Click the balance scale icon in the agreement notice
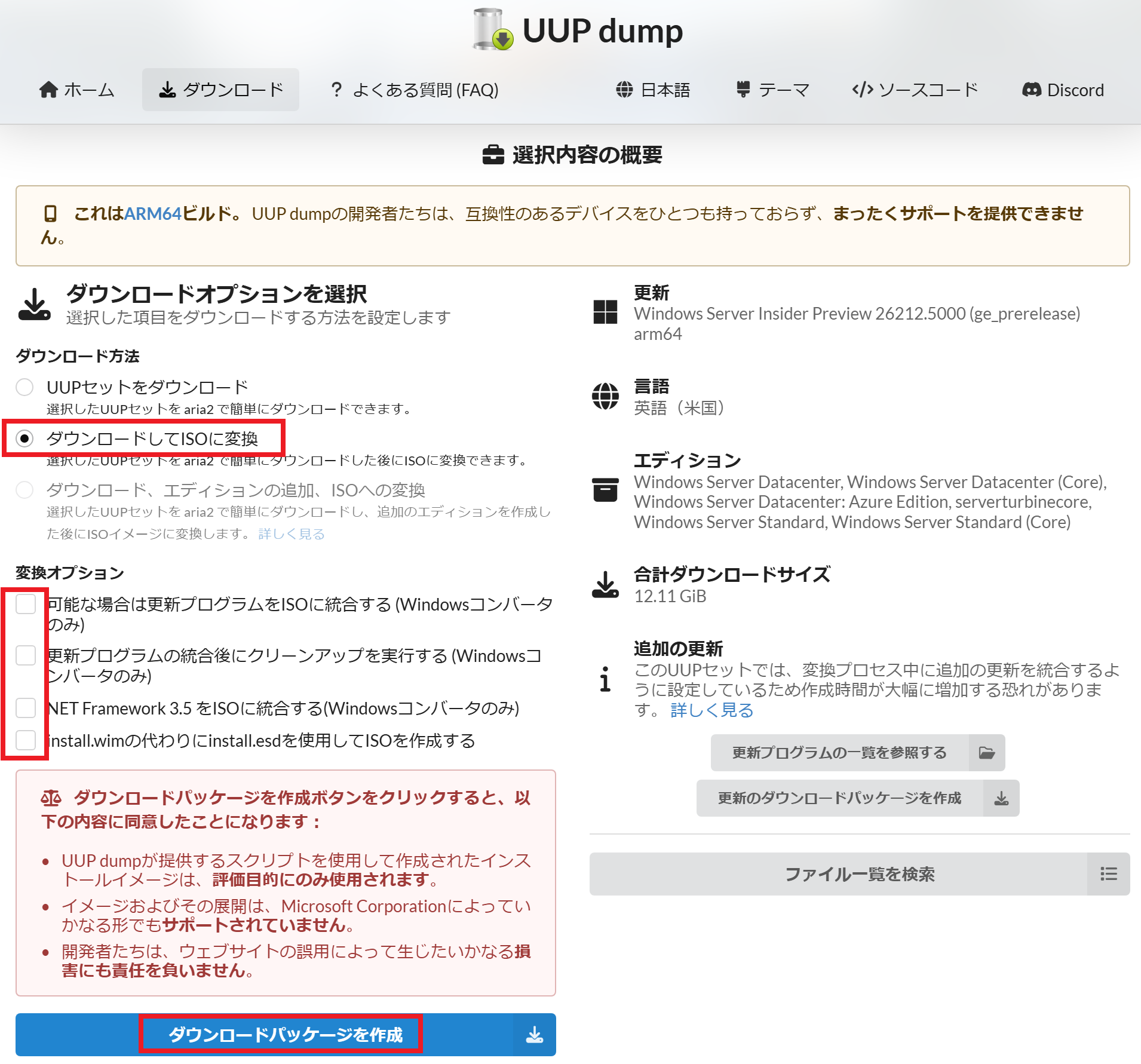 [x=51, y=798]
